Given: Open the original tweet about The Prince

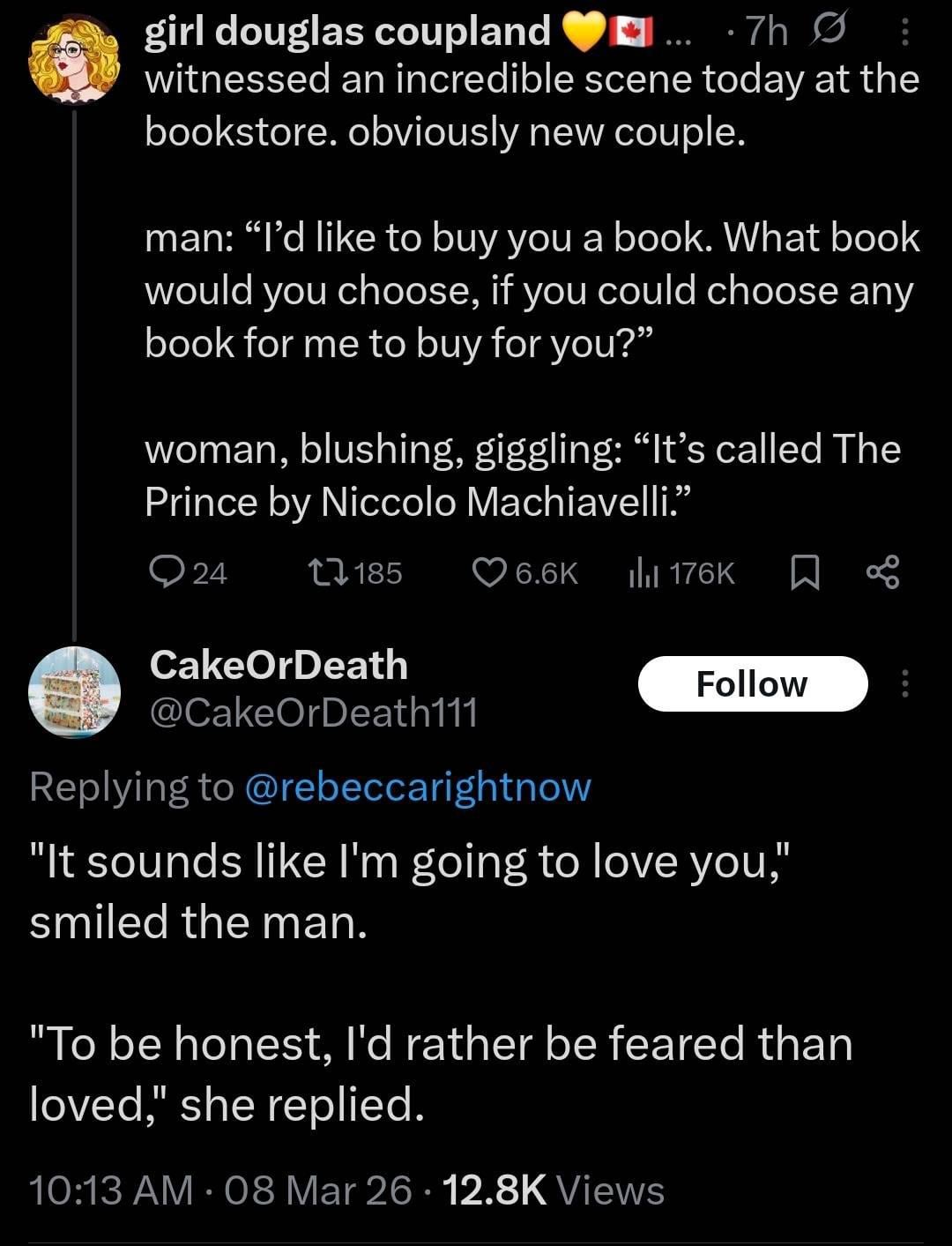Looking at the screenshot, I should [529, 291].
